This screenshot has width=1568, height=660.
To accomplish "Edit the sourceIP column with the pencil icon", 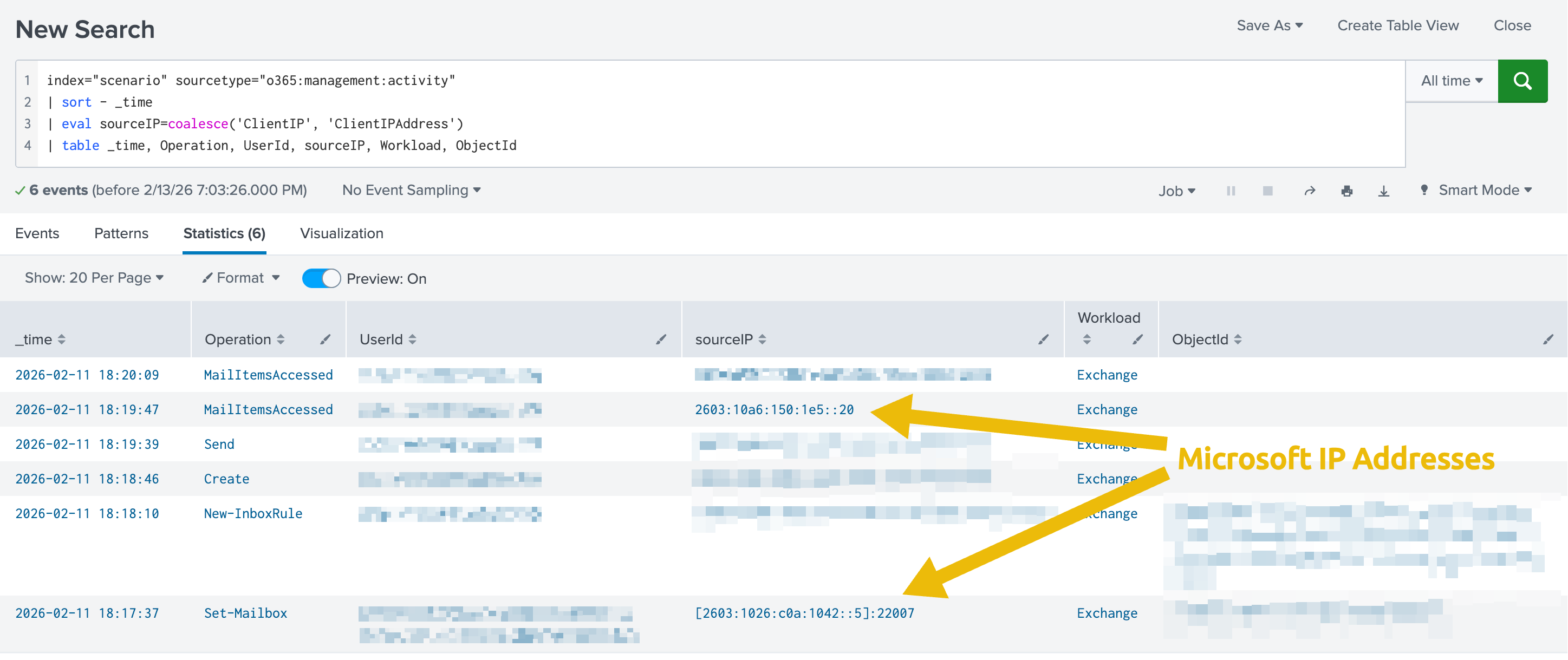I will tap(1043, 340).
